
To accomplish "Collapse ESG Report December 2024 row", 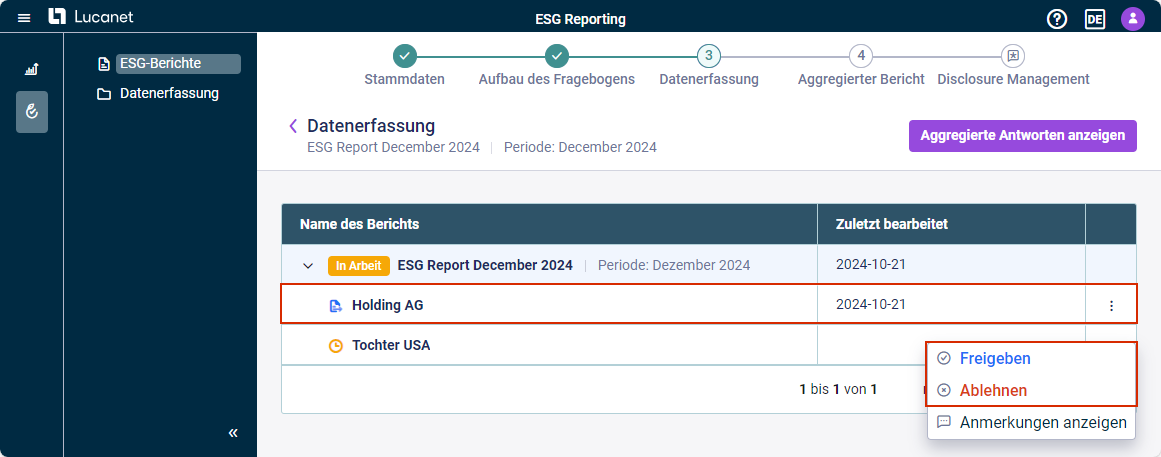I will pos(309,265).
